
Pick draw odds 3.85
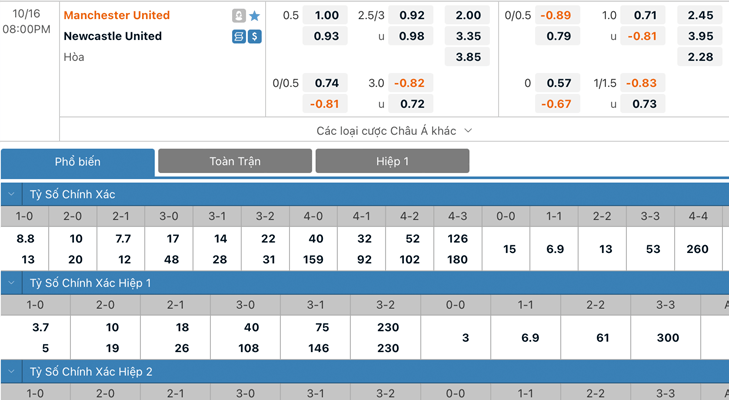tap(467, 57)
